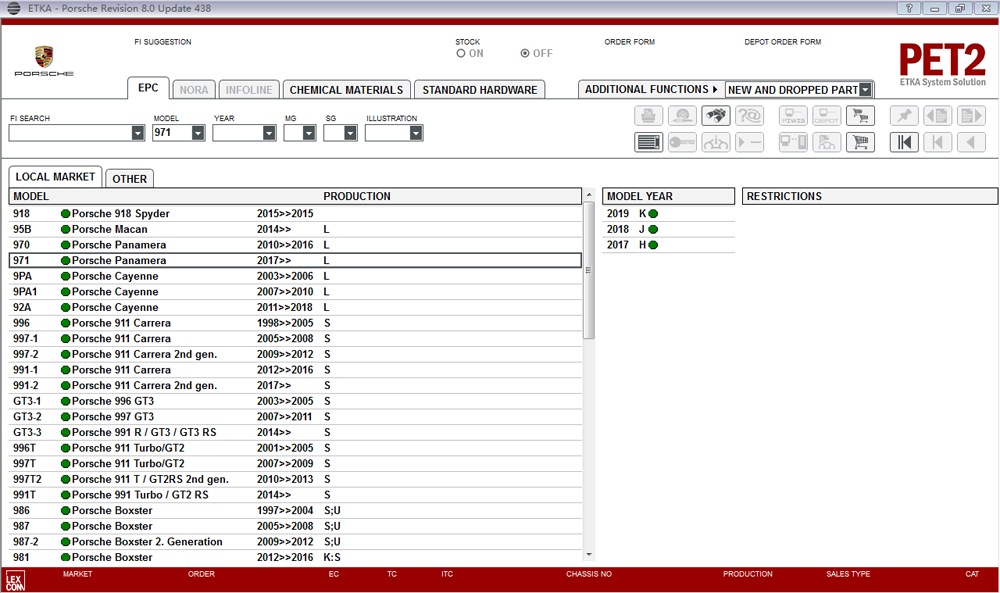Expand the MG dropdown
1000x593 pixels.
(x=309, y=133)
